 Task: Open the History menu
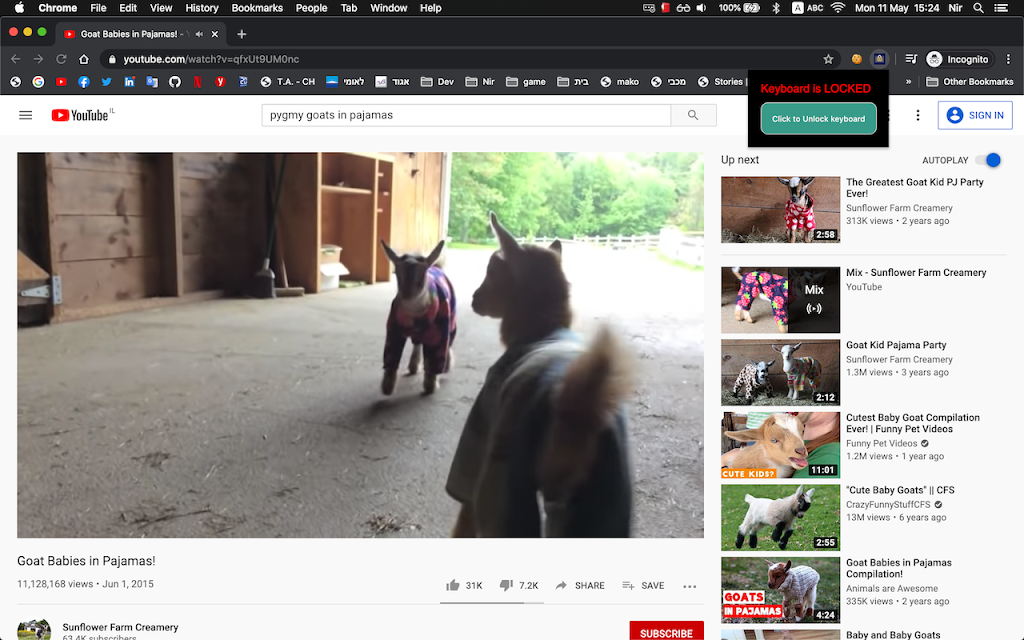[x=202, y=8]
